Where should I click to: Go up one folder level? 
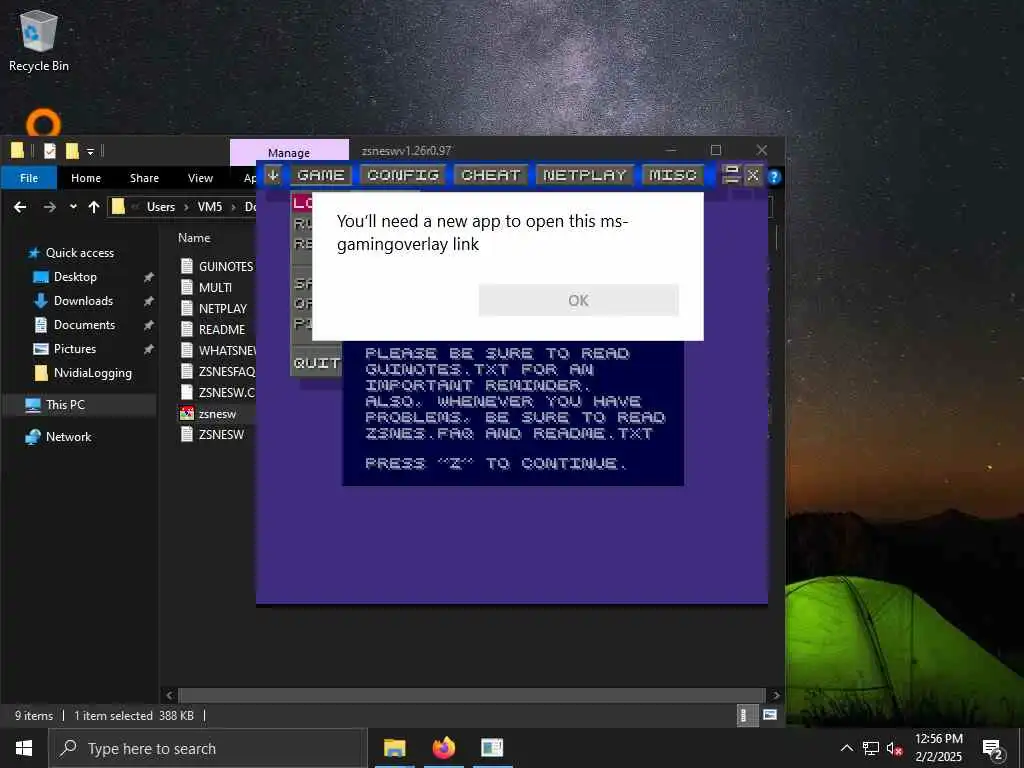coord(94,207)
